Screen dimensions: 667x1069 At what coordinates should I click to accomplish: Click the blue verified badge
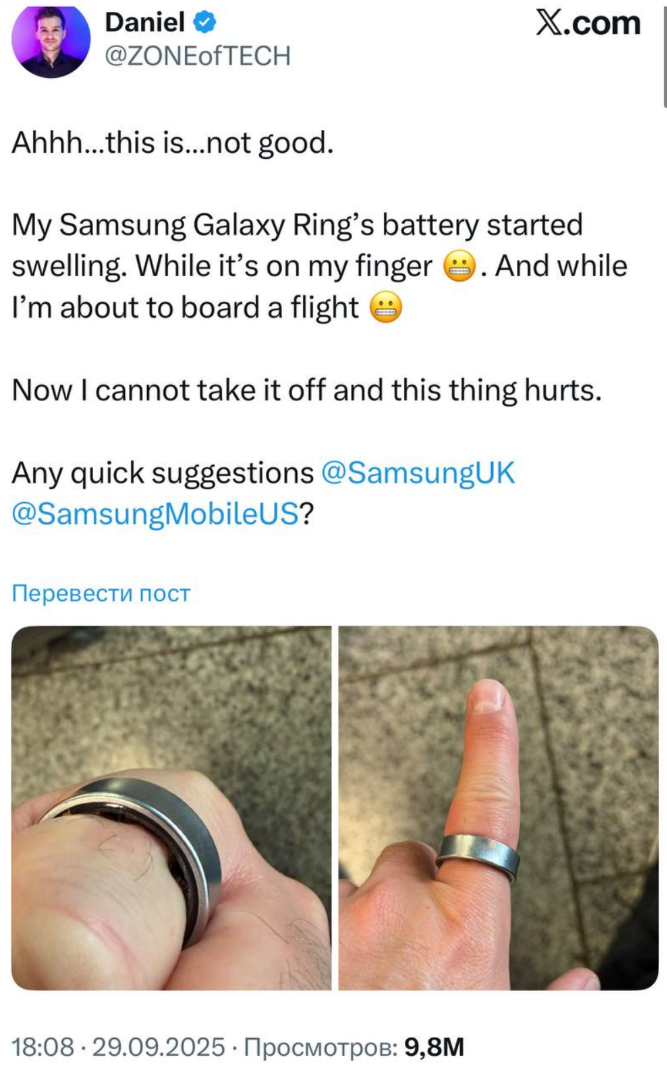coord(205,23)
